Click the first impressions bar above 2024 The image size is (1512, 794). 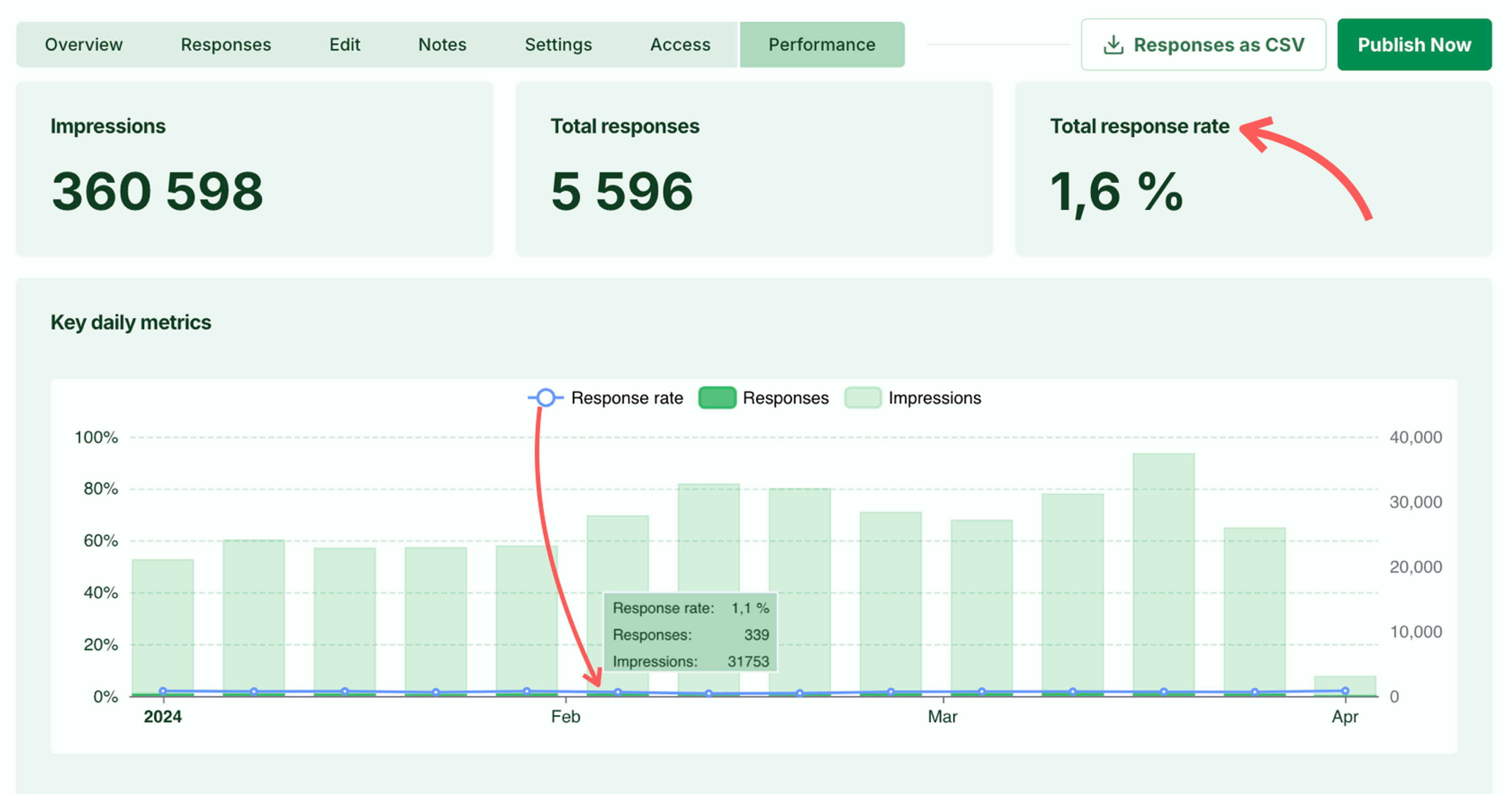click(163, 627)
